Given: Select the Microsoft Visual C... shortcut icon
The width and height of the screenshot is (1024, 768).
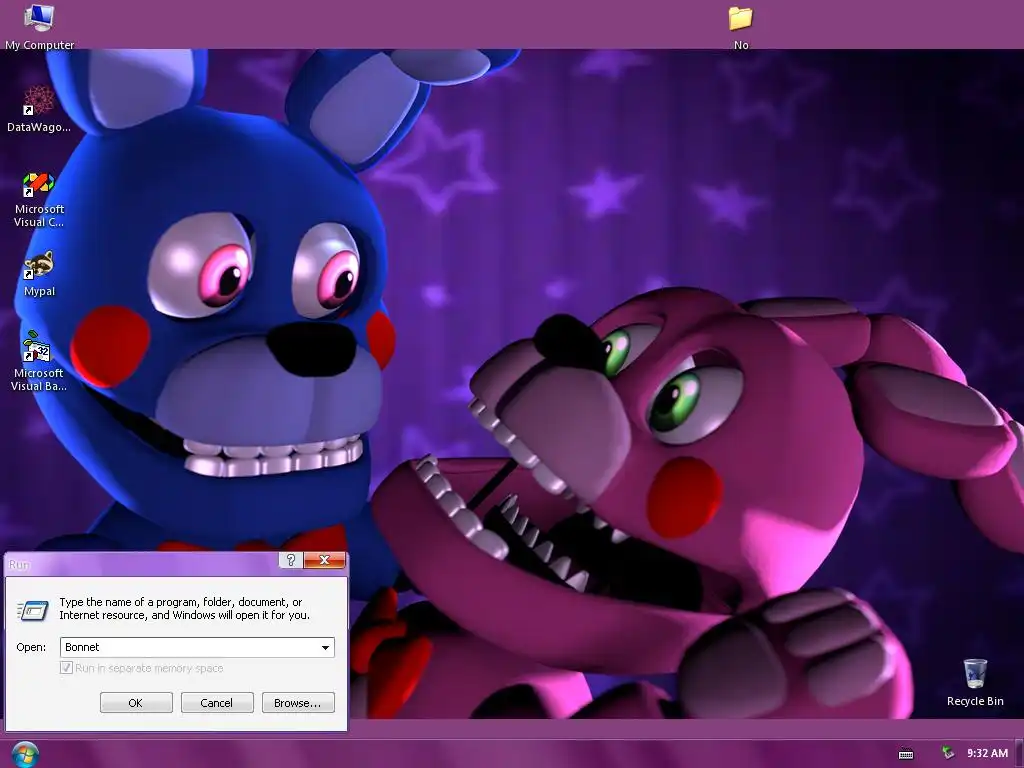Looking at the screenshot, I should click(39, 199).
